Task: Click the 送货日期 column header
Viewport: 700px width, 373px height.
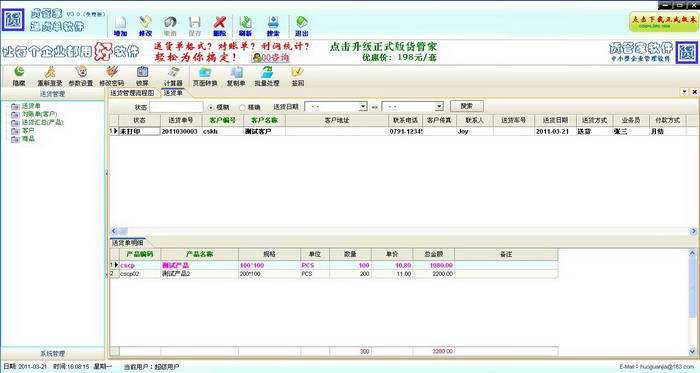Action: pos(555,120)
